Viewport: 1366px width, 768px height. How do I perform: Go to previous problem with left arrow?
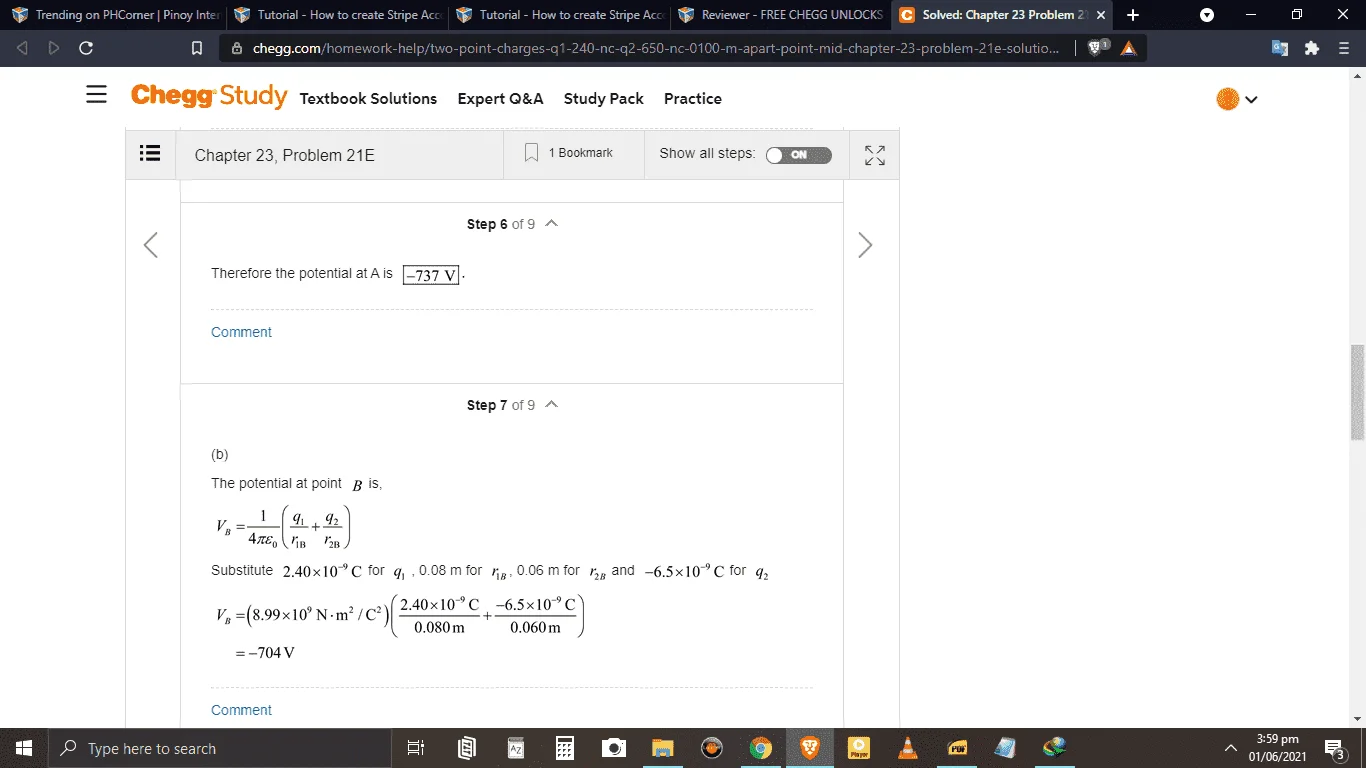151,245
